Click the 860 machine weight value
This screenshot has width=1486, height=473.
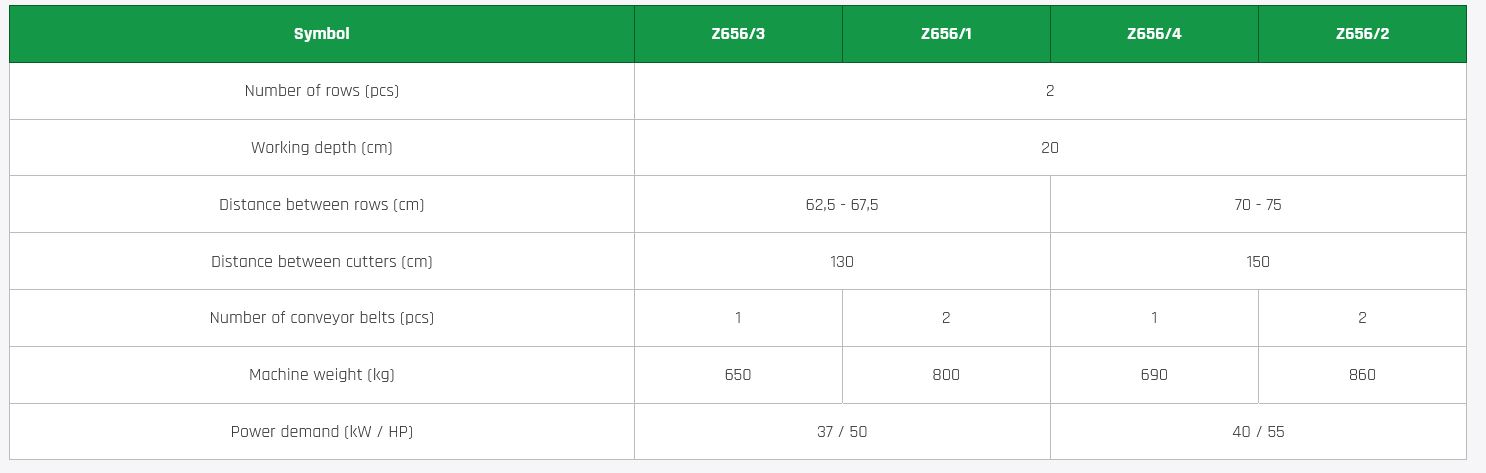click(x=1362, y=375)
